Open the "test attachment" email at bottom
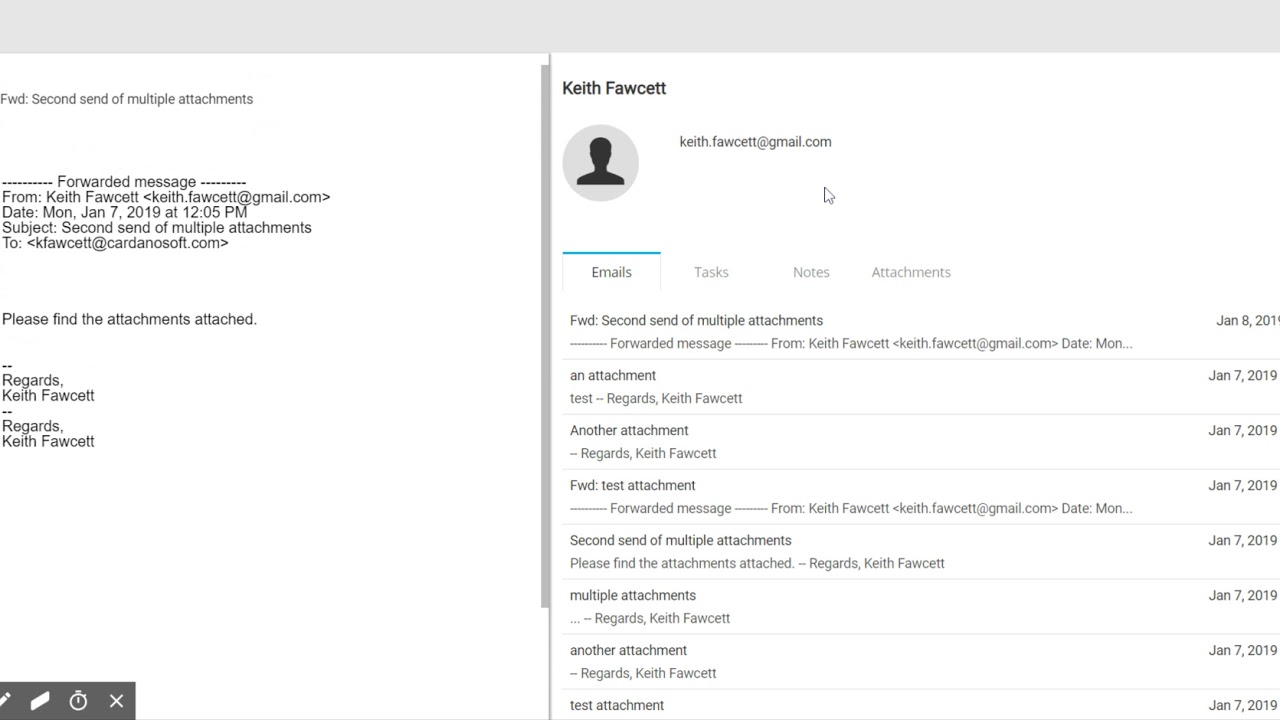The image size is (1280, 720). pos(617,705)
